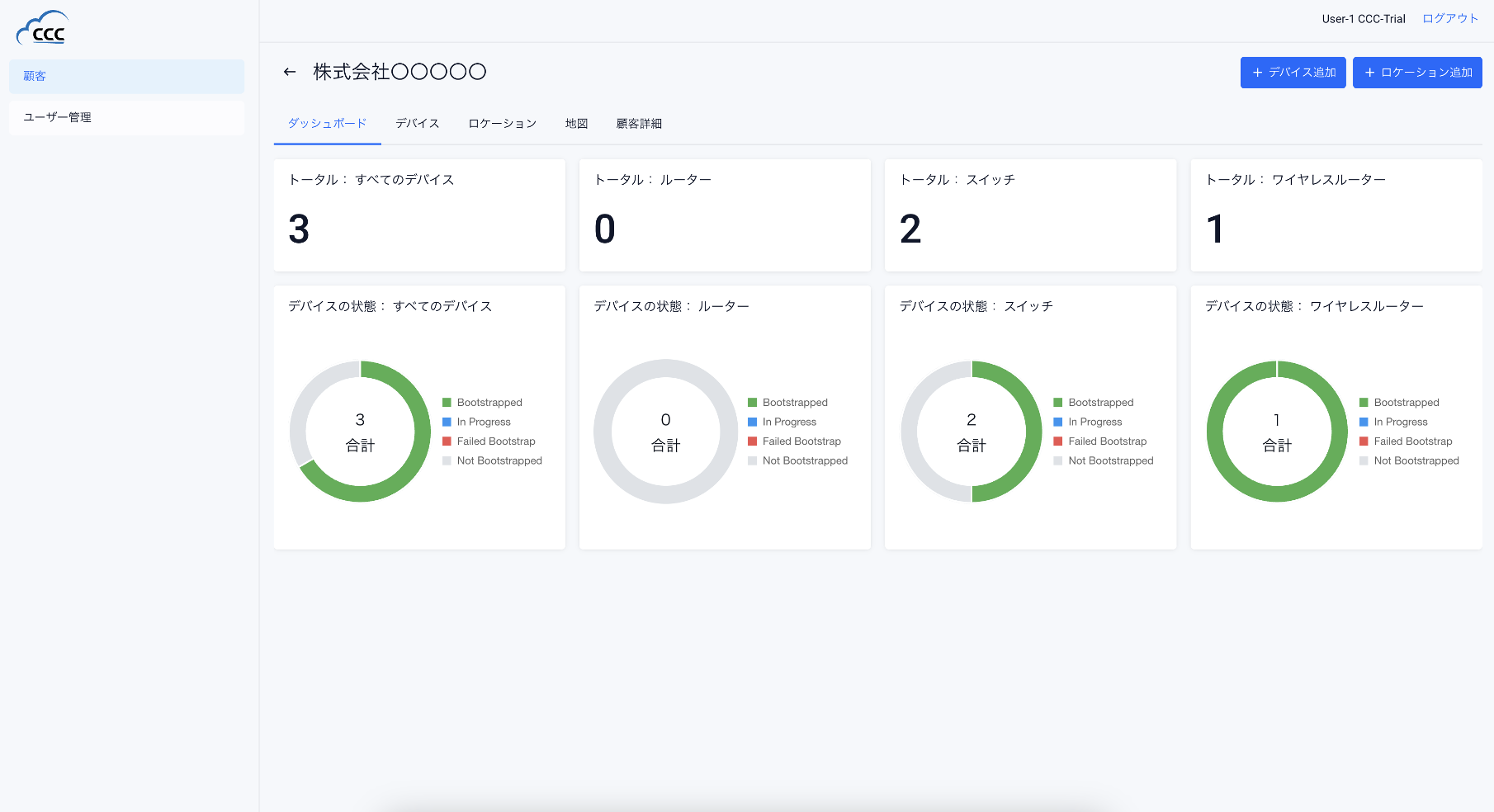Click the 株式会社〇〇〇〇〇 customer title
Image resolution: width=1494 pixels, height=812 pixels.
pyautogui.click(x=400, y=72)
